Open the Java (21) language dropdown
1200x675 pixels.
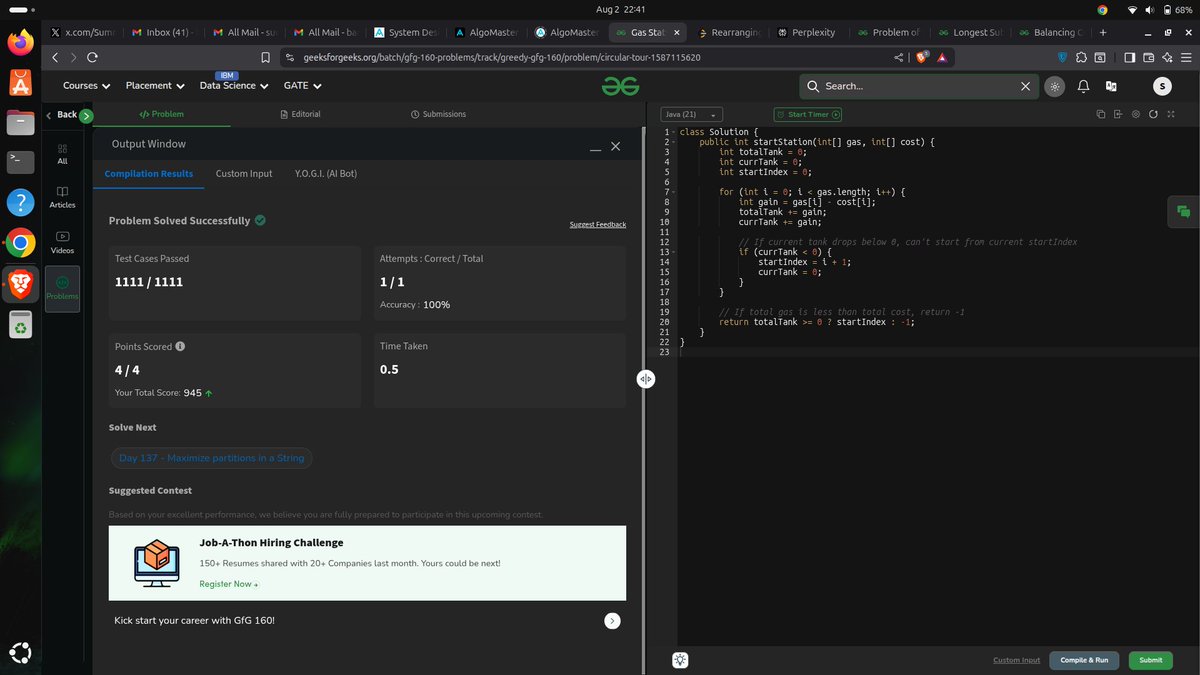692,114
